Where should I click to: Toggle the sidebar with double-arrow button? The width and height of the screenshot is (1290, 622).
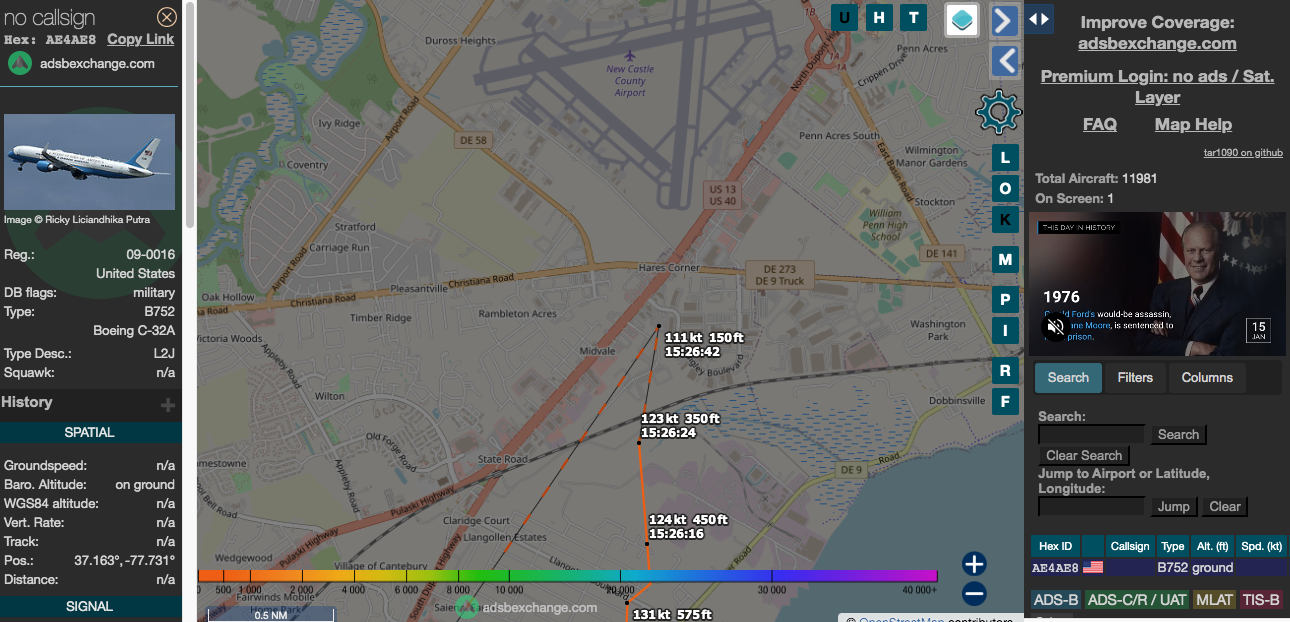(1039, 19)
